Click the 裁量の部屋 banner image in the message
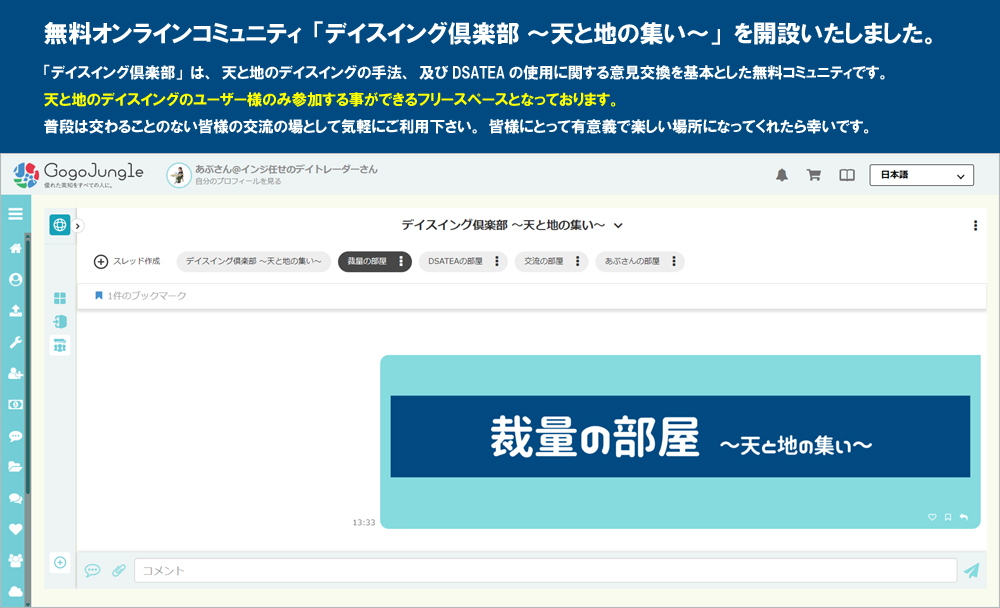 [680, 436]
